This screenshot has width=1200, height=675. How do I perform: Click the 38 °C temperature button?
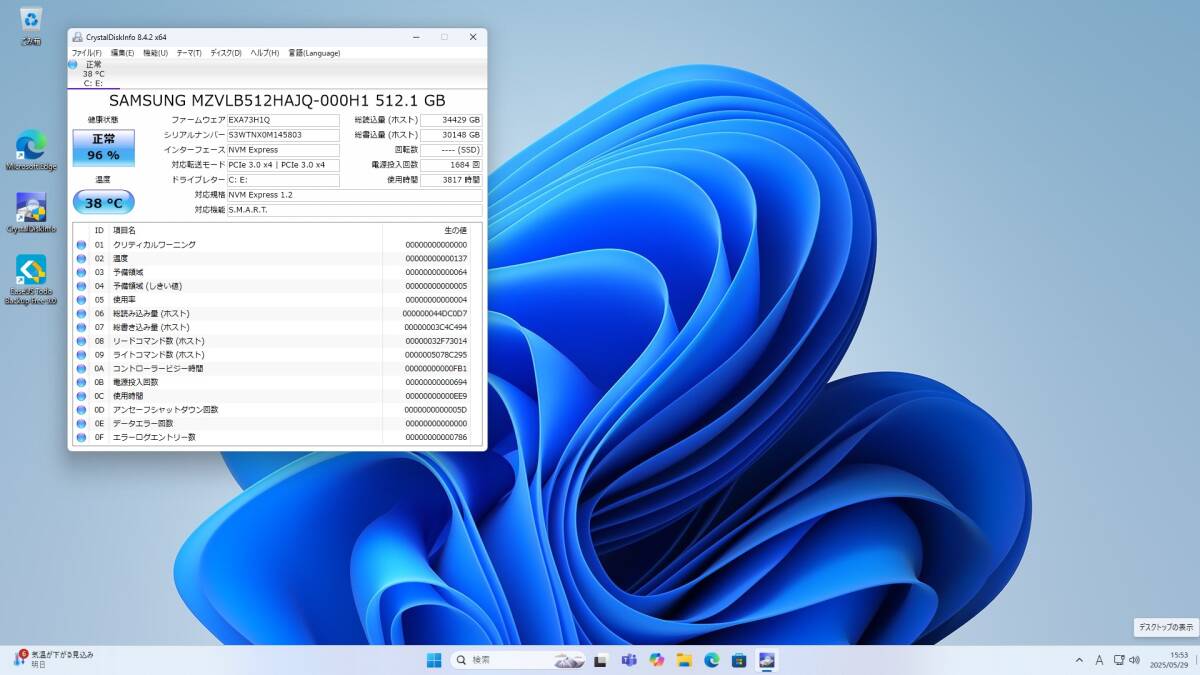click(x=103, y=203)
